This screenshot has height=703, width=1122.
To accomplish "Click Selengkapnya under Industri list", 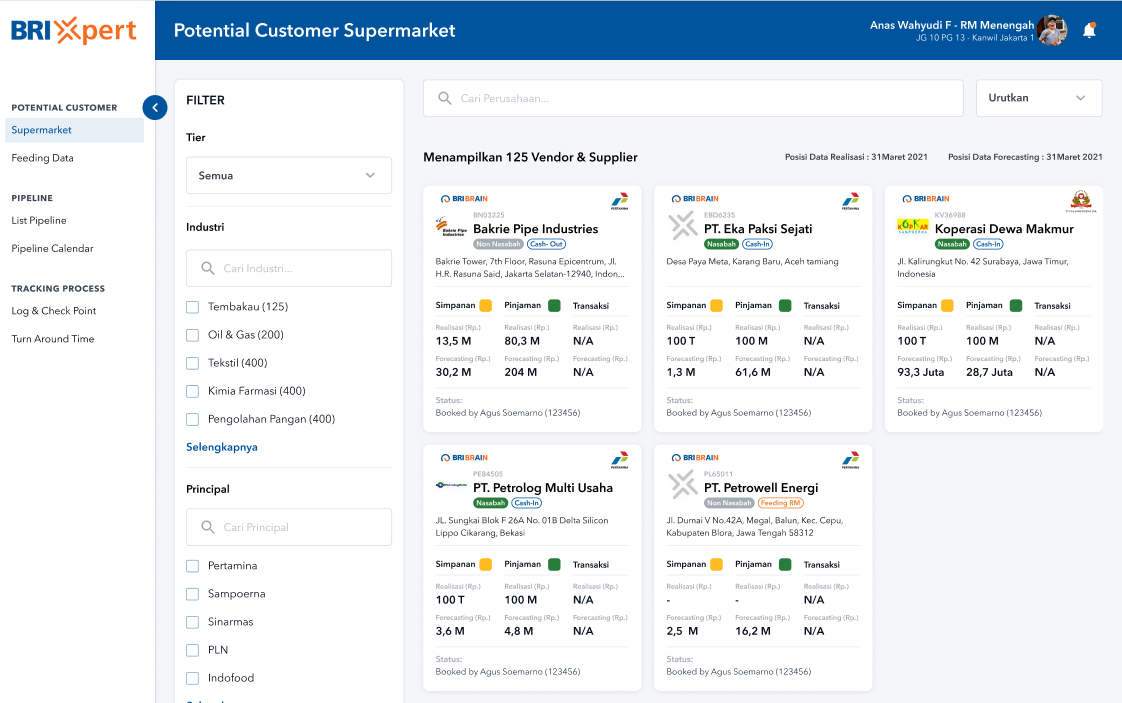I will 222,447.
